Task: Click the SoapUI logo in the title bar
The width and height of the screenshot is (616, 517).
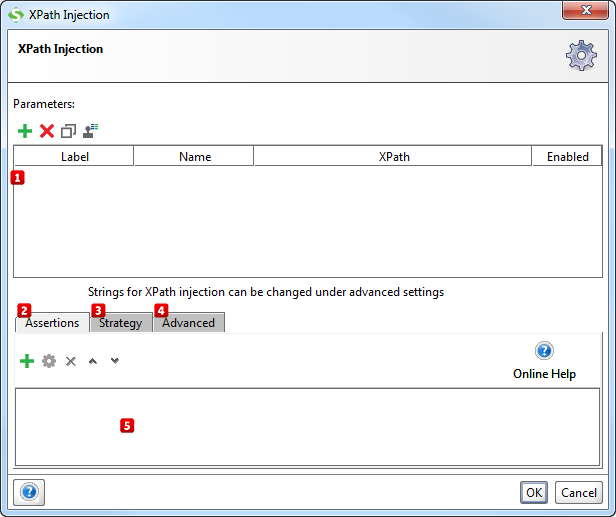Action: tap(16, 15)
